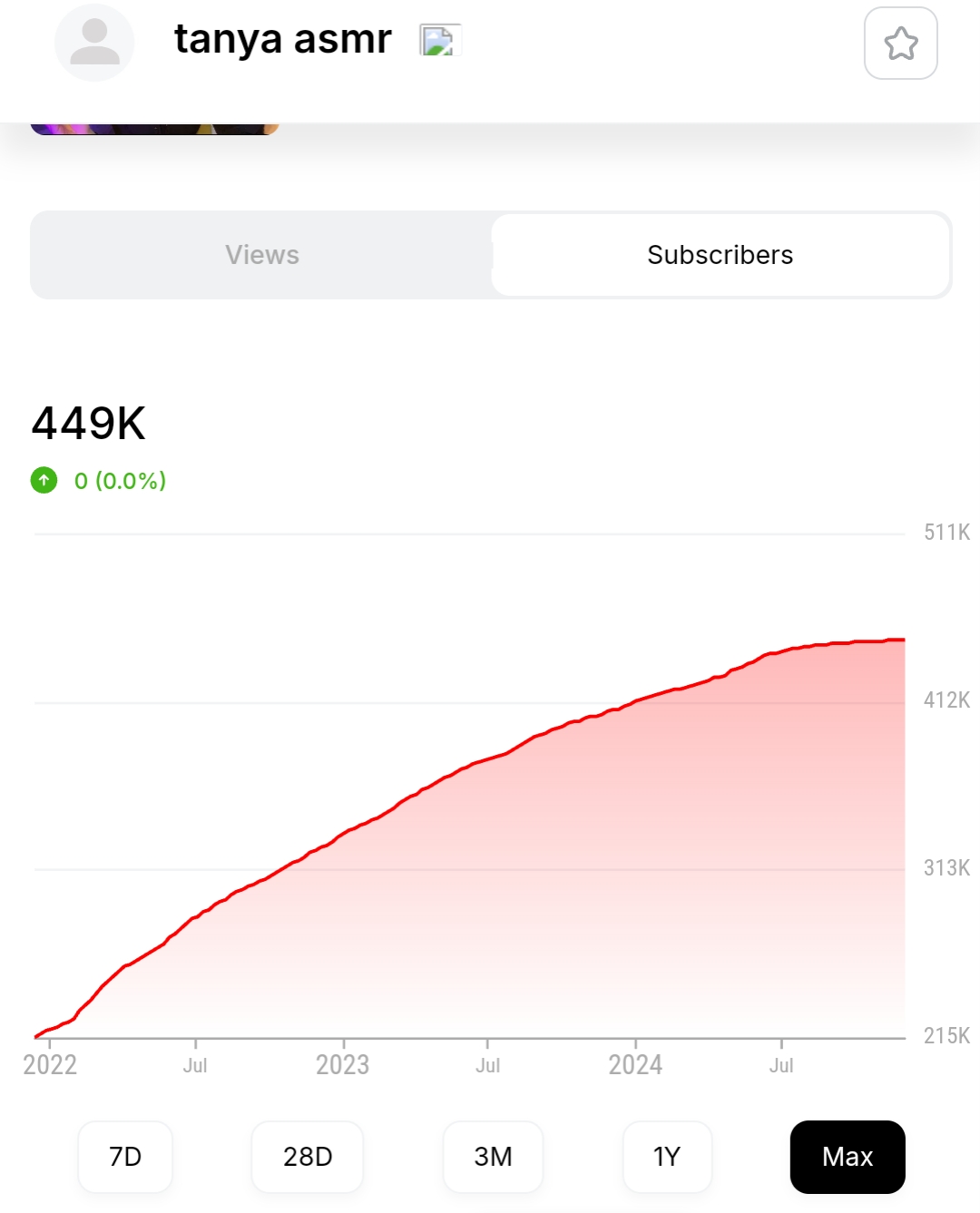Select the Subscribers tab

click(720, 255)
